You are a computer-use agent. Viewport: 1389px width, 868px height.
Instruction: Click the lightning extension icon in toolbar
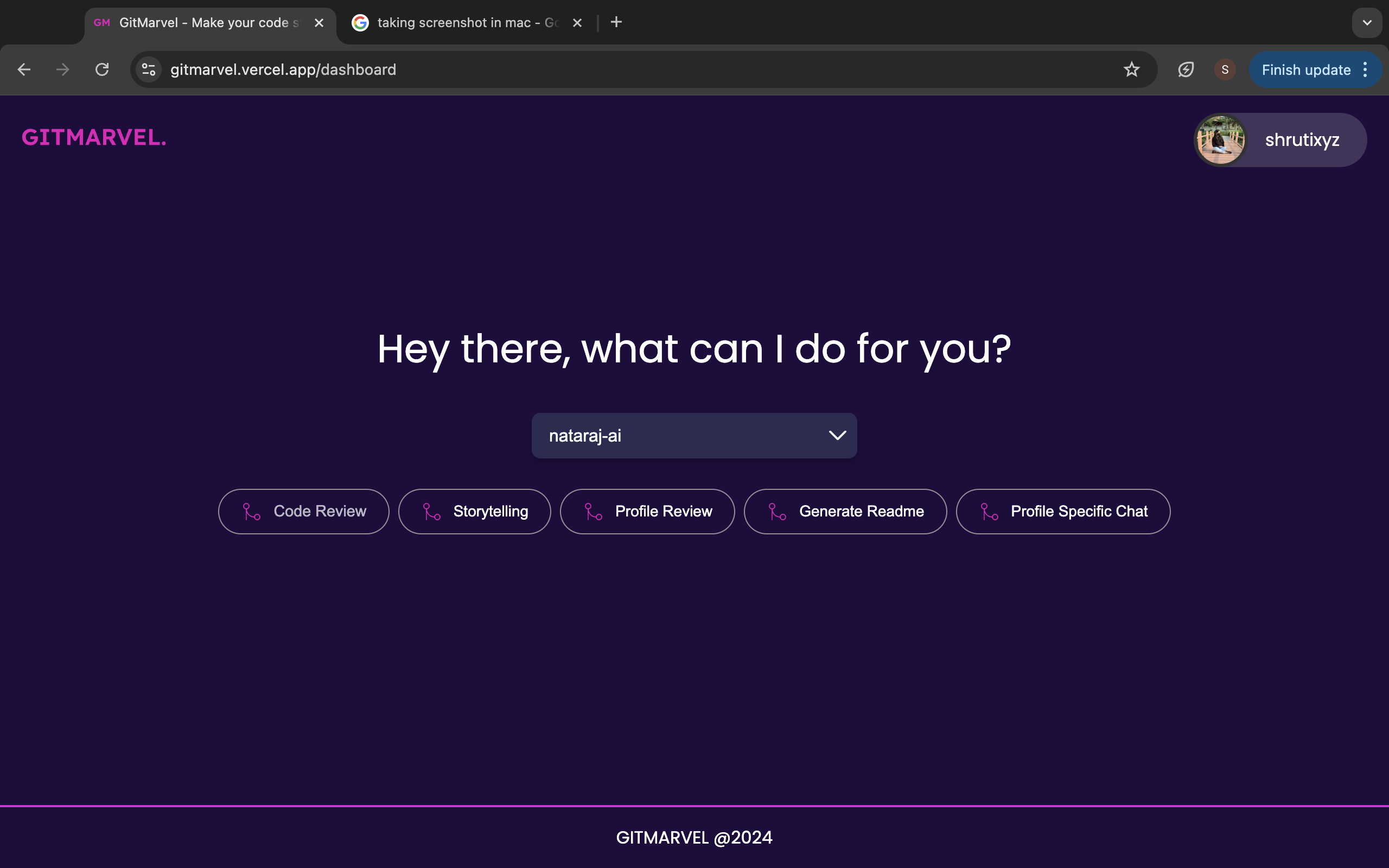[1186, 69]
